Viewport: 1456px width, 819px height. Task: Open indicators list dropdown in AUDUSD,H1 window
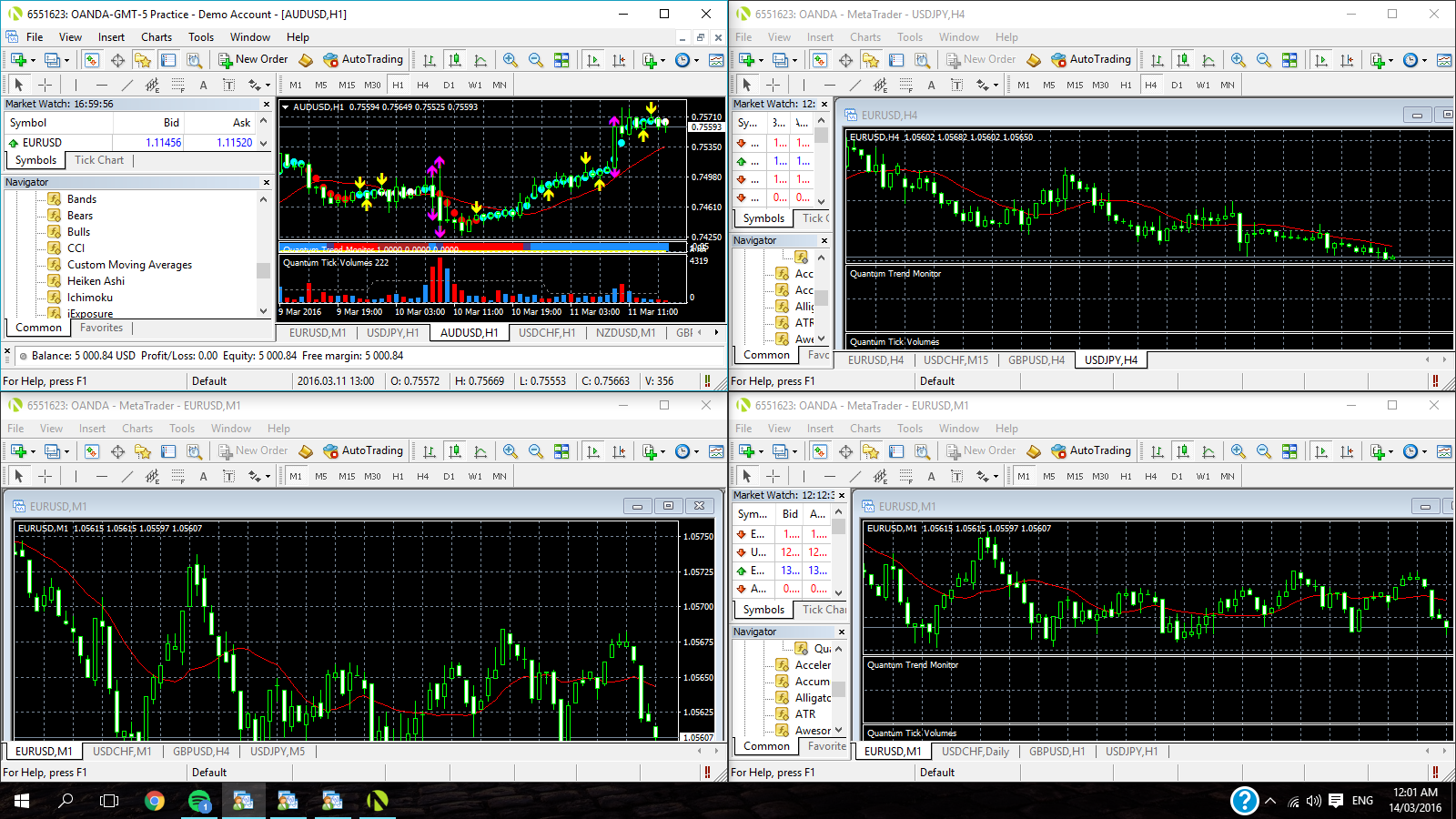[x=662, y=60]
